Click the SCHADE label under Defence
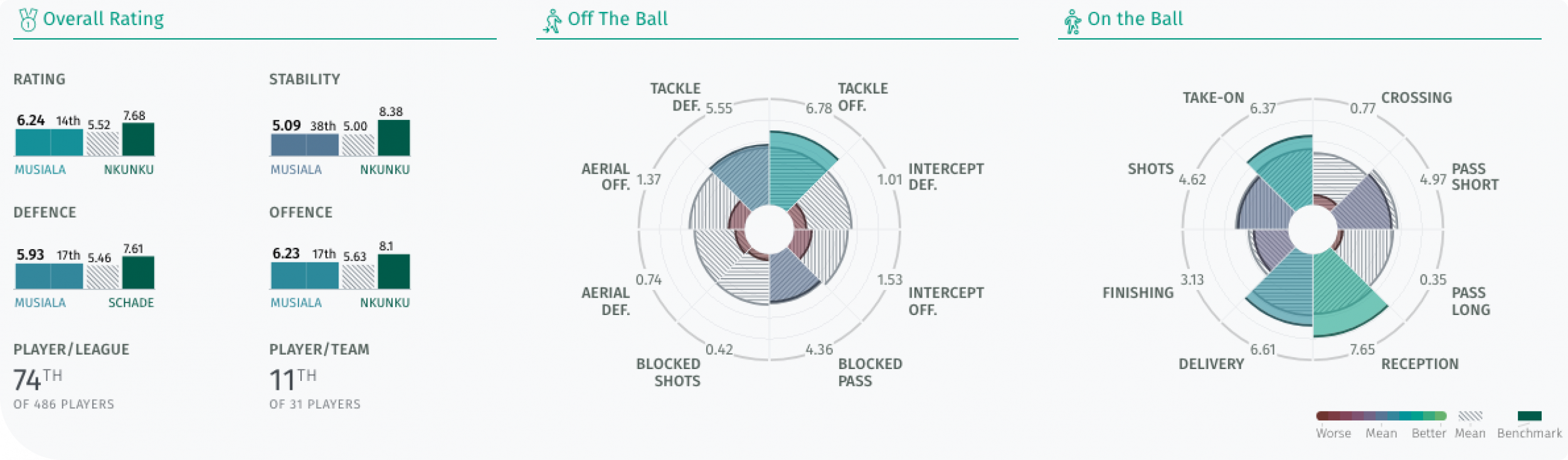 [x=131, y=302]
